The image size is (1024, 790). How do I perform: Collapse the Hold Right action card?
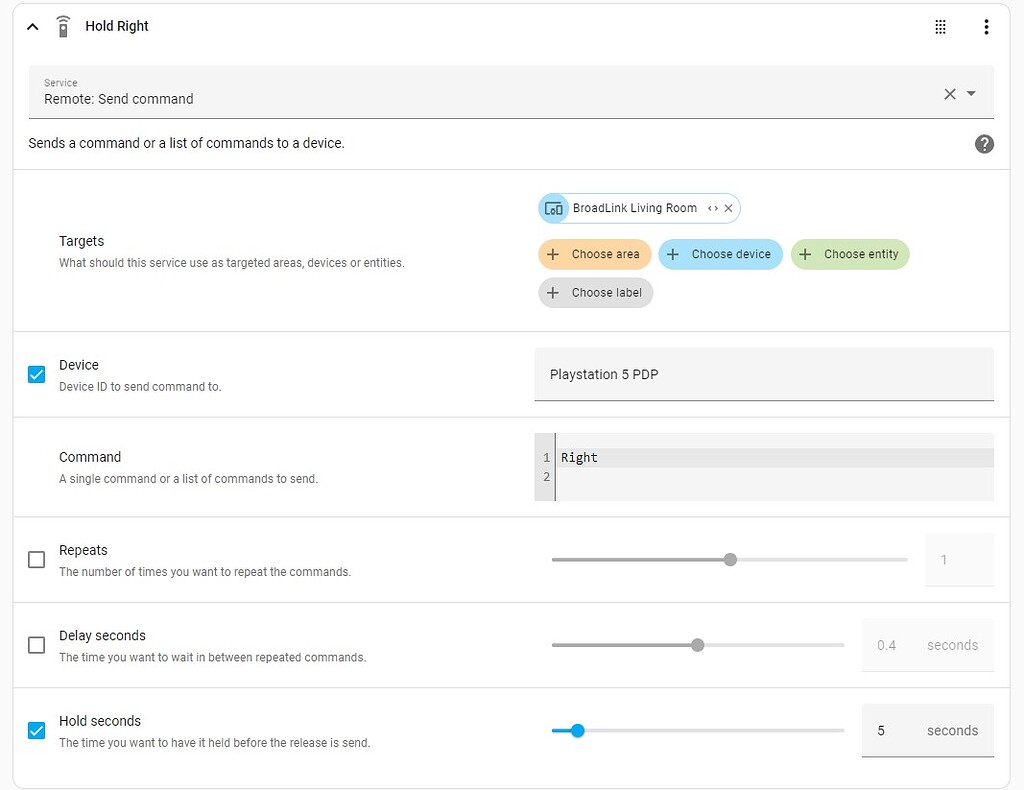[x=31, y=26]
